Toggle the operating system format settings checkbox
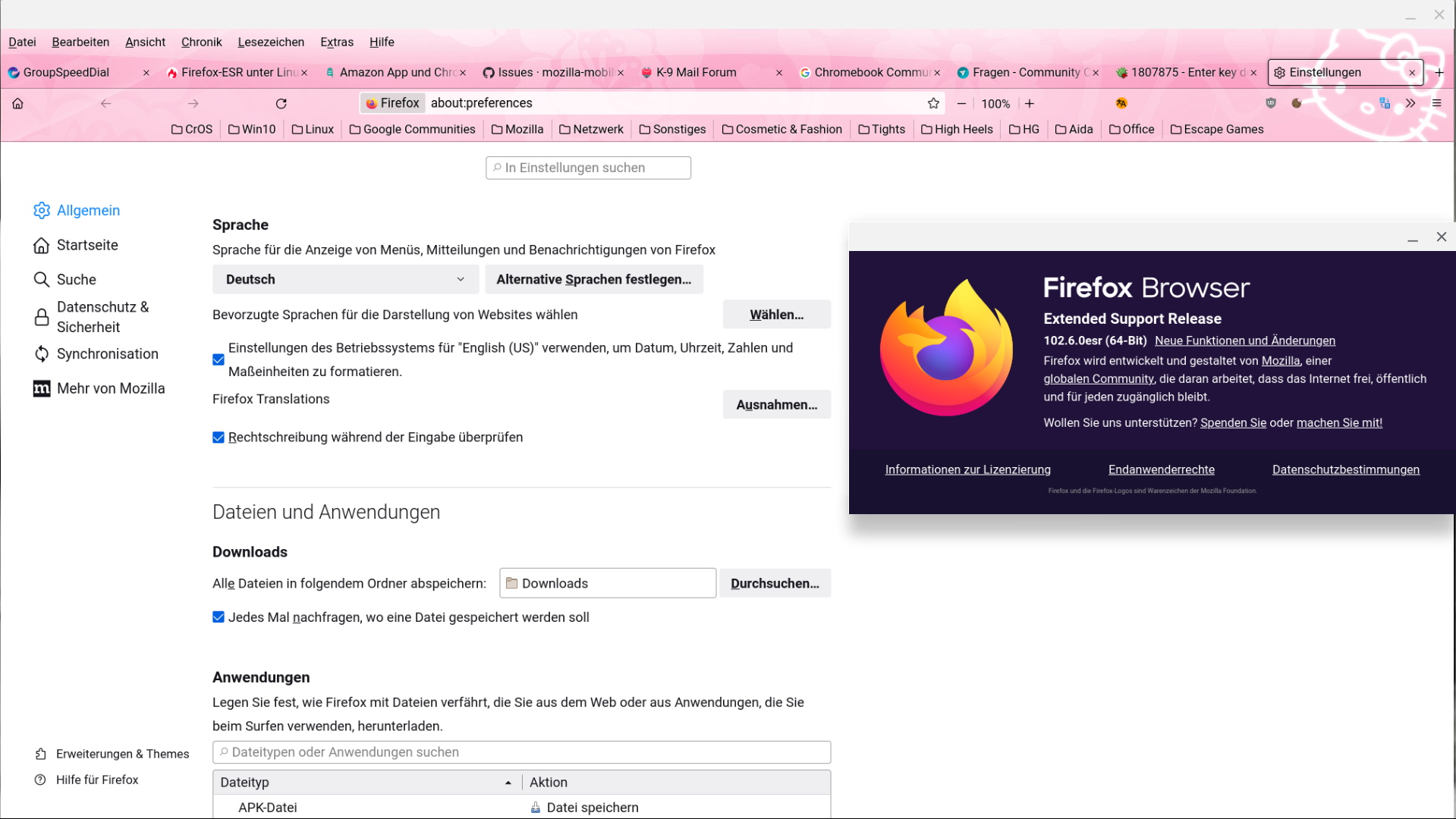 (219, 359)
